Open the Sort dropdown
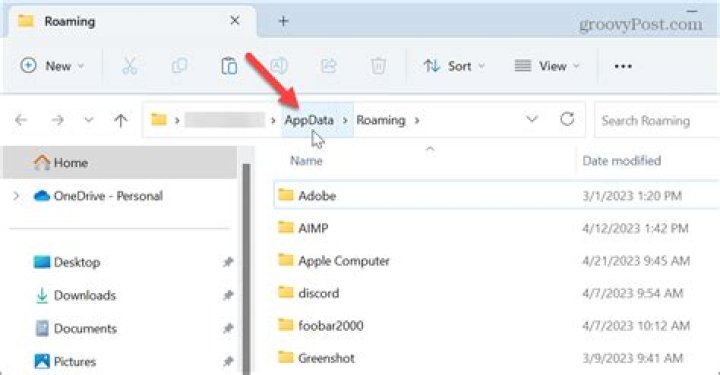The image size is (720, 375). [x=454, y=66]
